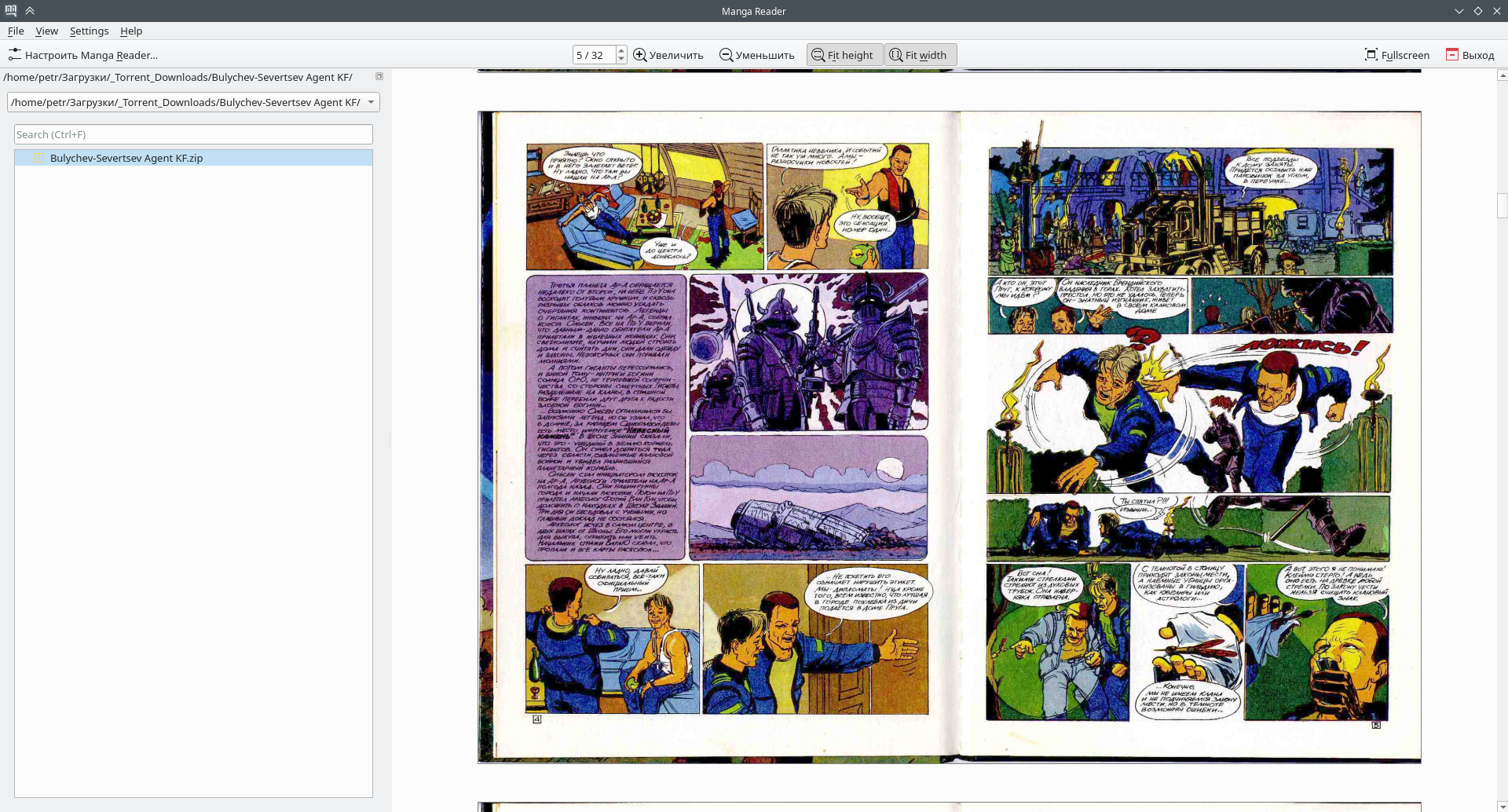This screenshot has width=1508, height=812.
Task: Click the scrollbar down arrow
Action: pyautogui.click(x=1502, y=806)
